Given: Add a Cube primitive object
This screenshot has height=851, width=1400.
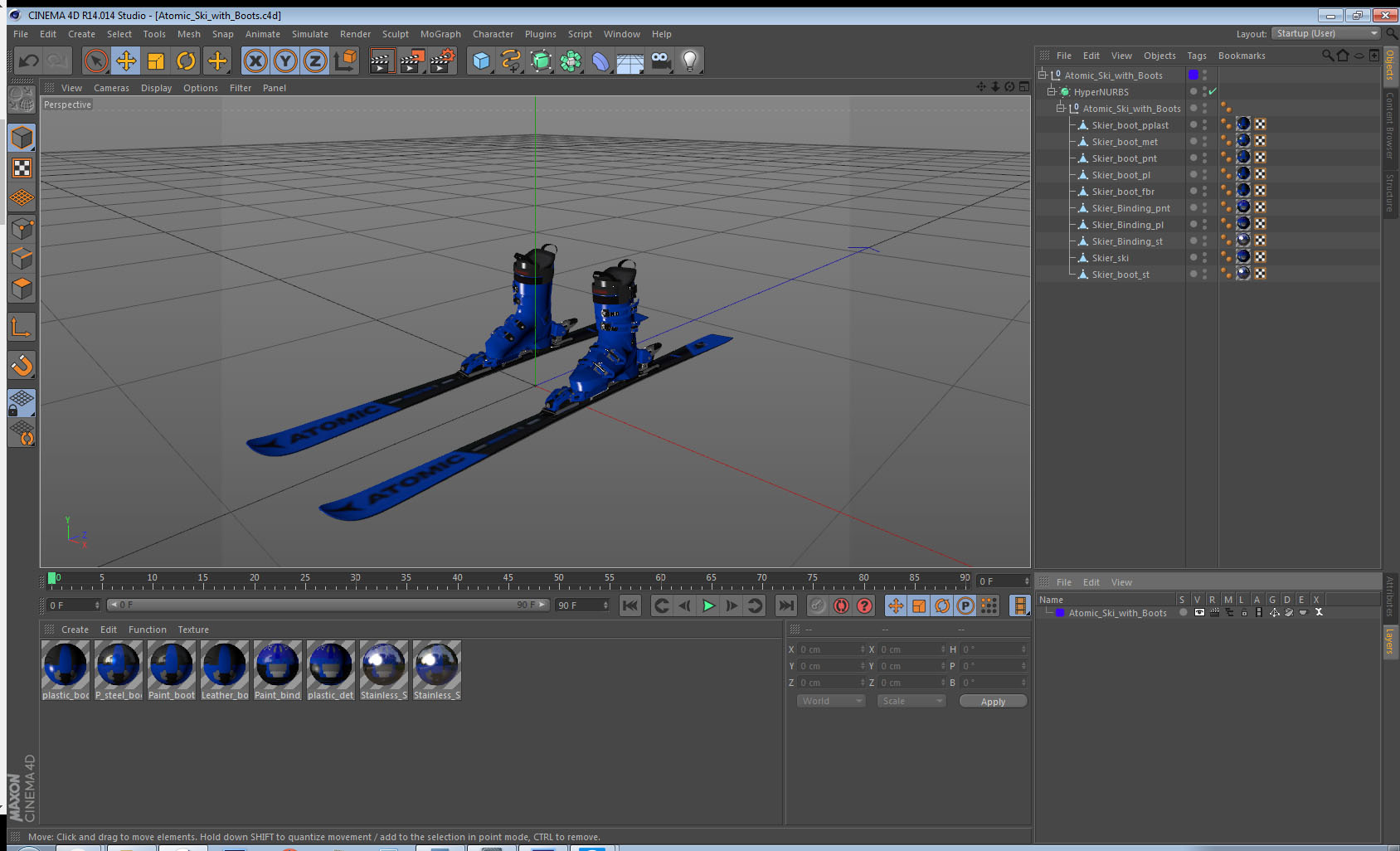Looking at the screenshot, I should 481,61.
